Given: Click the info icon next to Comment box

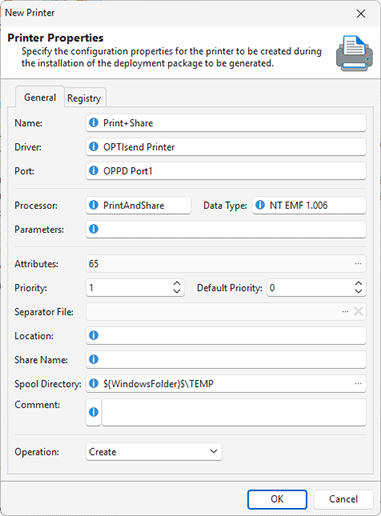Looking at the screenshot, I should point(94,412).
